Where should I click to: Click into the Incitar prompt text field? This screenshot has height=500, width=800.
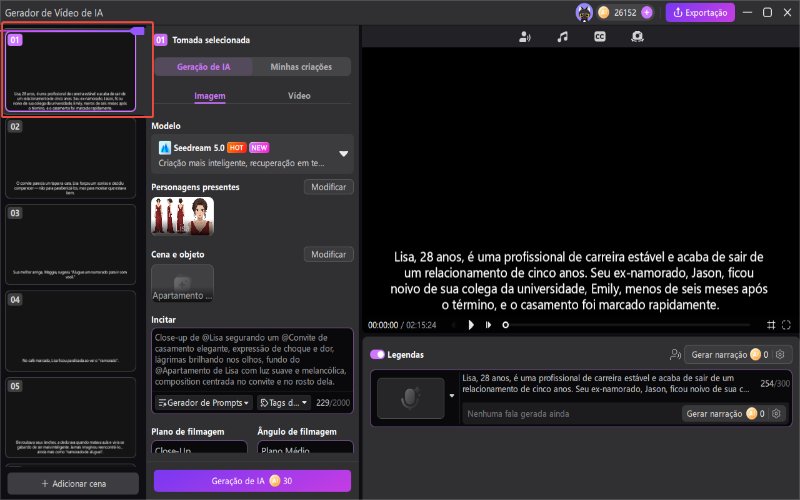coord(252,360)
